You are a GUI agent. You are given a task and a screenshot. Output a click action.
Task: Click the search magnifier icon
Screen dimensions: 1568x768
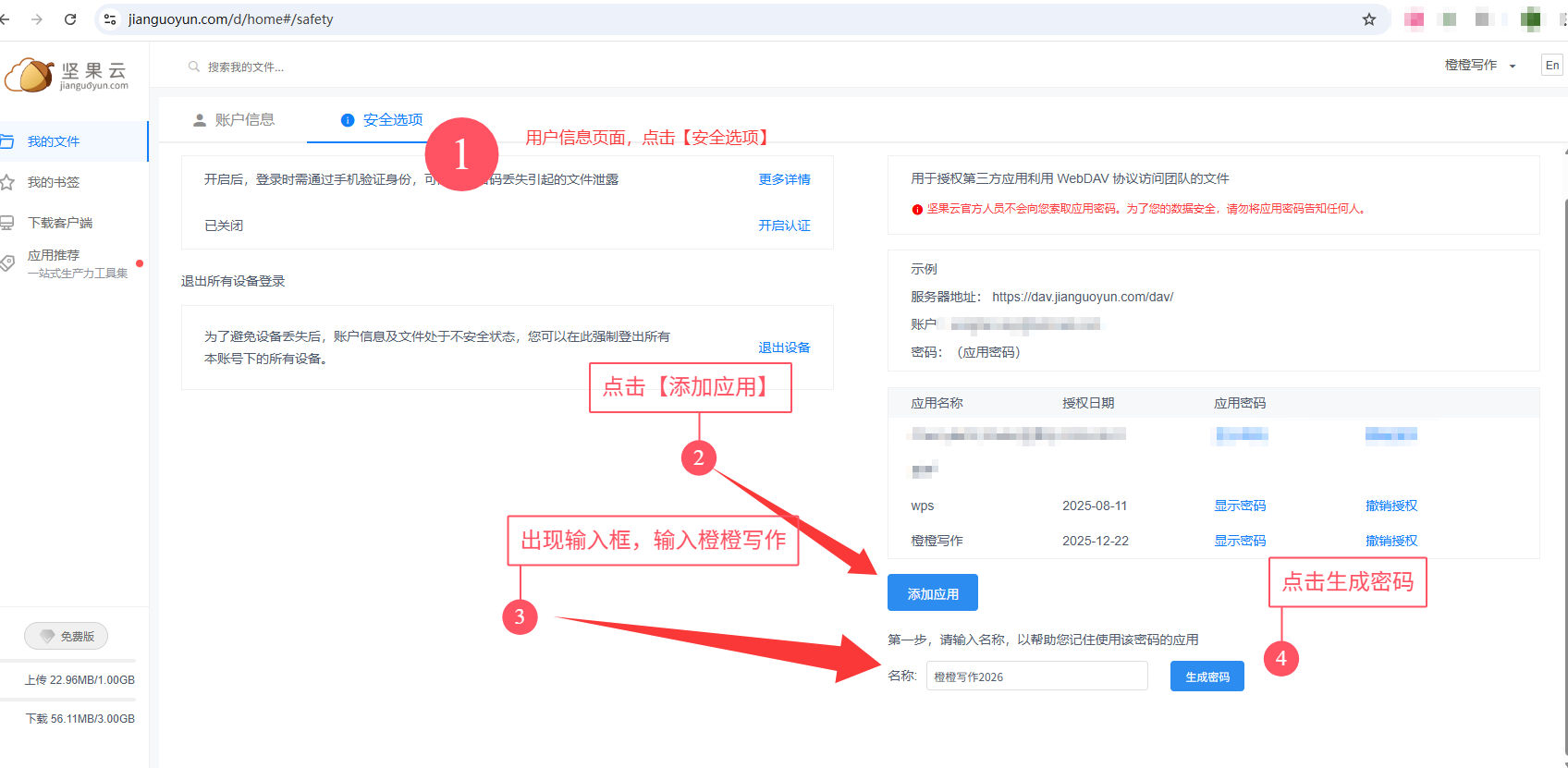coord(194,67)
